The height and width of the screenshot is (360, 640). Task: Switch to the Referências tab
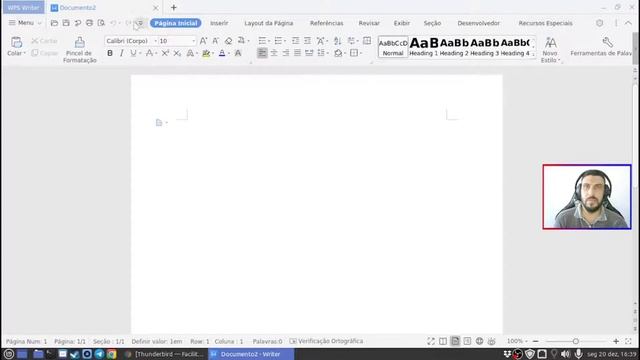pyautogui.click(x=327, y=23)
